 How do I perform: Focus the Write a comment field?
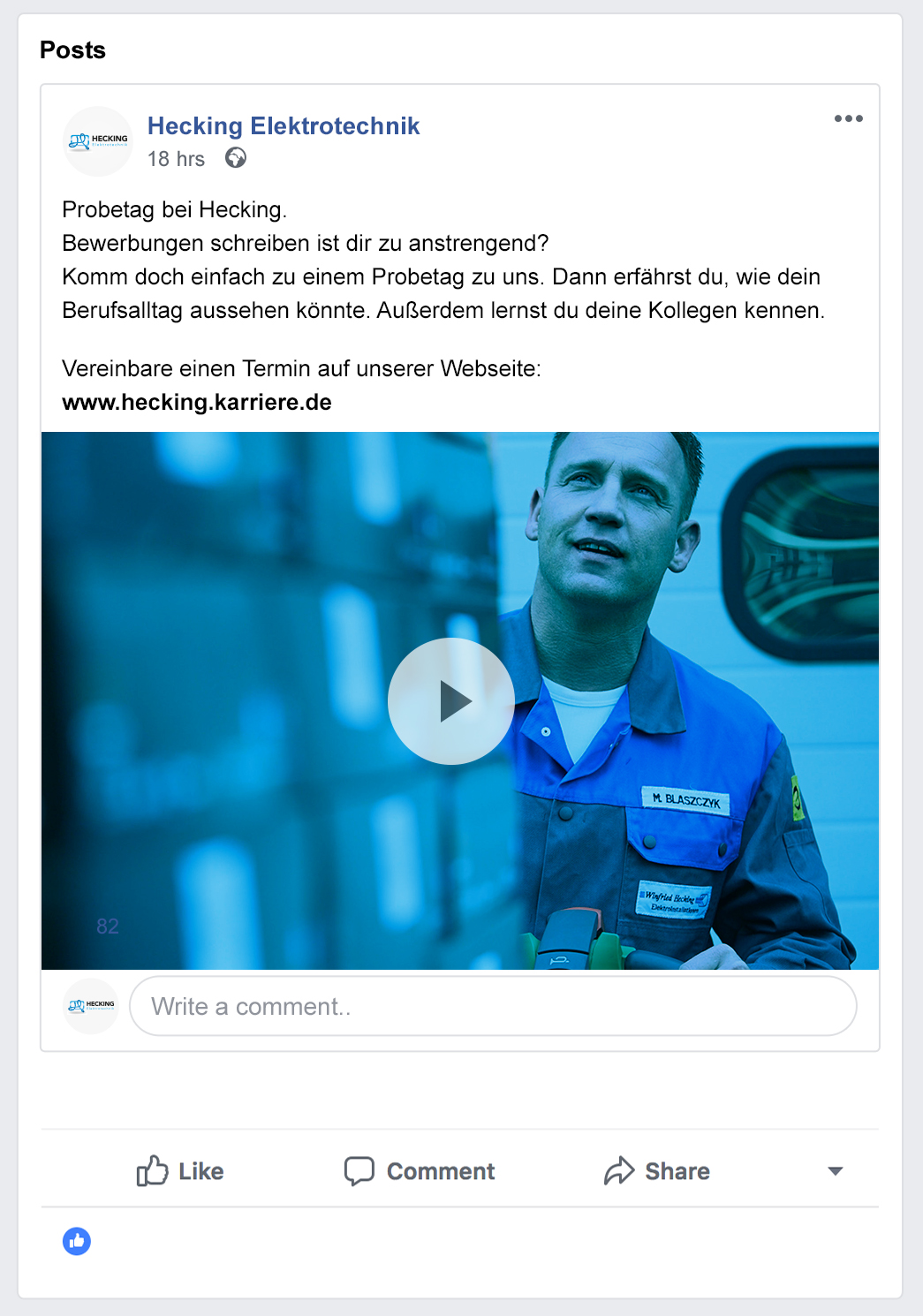[493, 1006]
